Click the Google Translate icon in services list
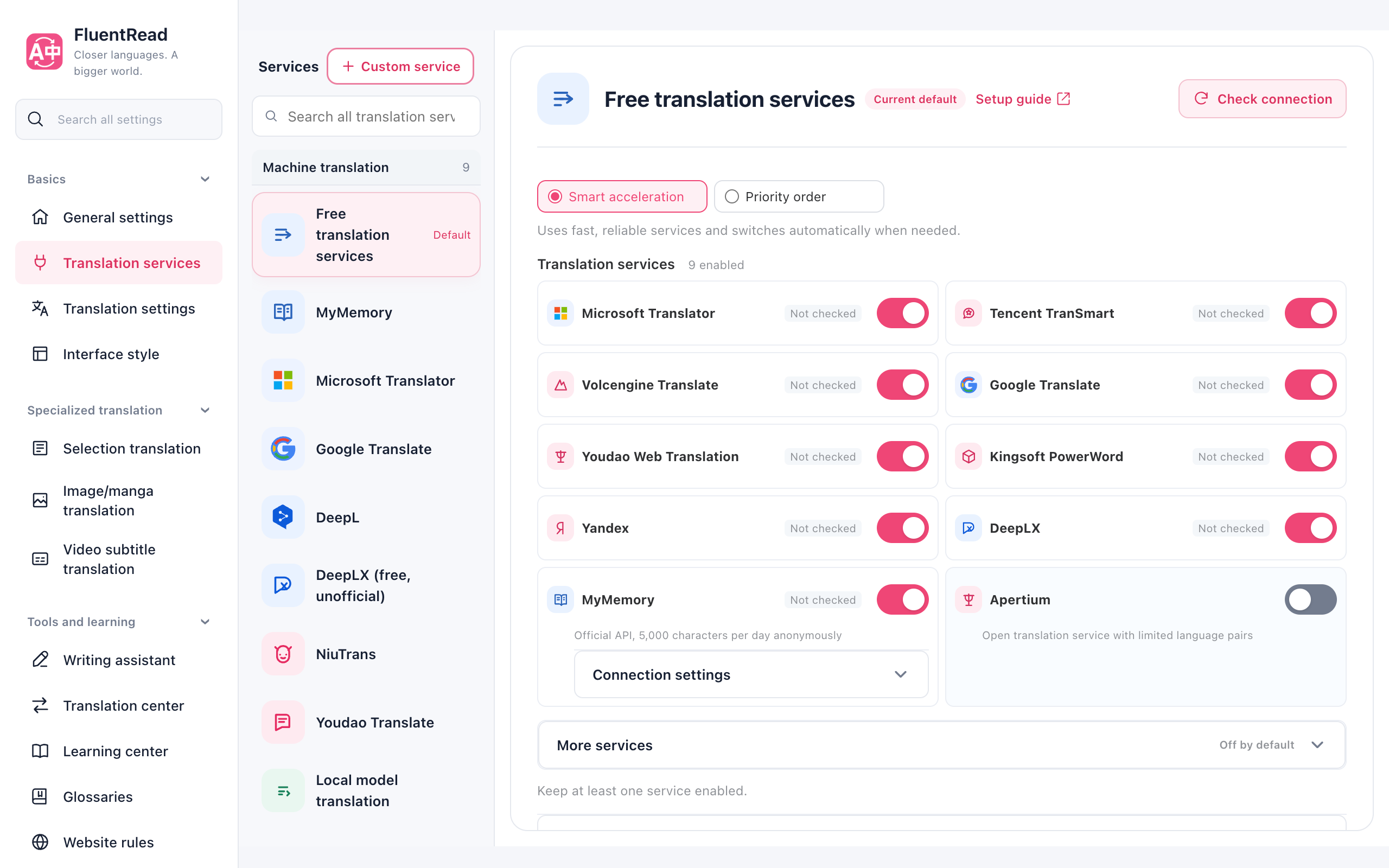 [283, 448]
